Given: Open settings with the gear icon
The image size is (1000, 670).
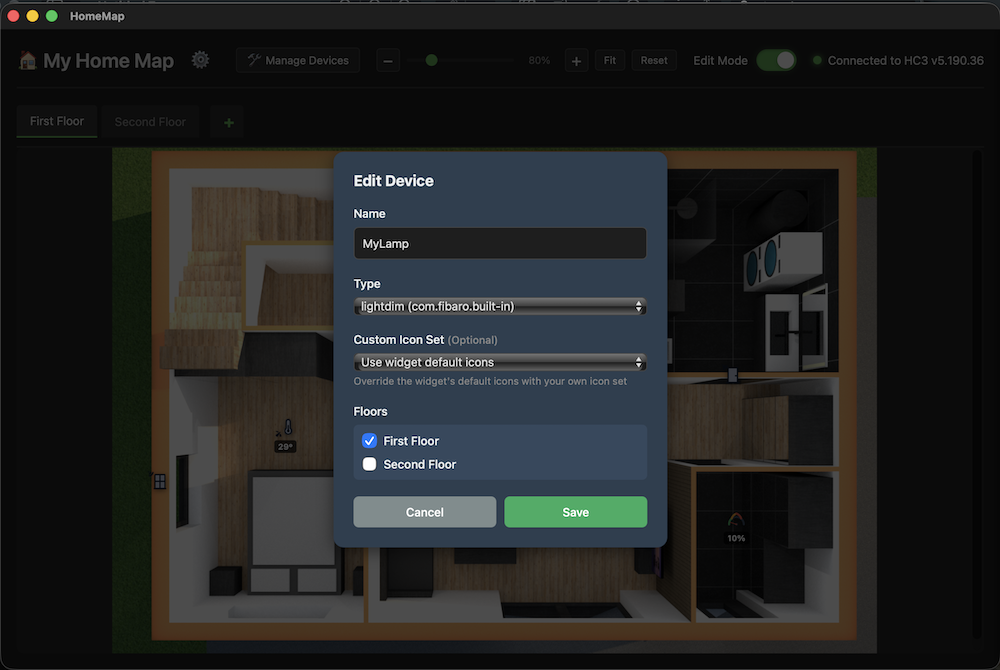Looking at the screenshot, I should (200, 60).
